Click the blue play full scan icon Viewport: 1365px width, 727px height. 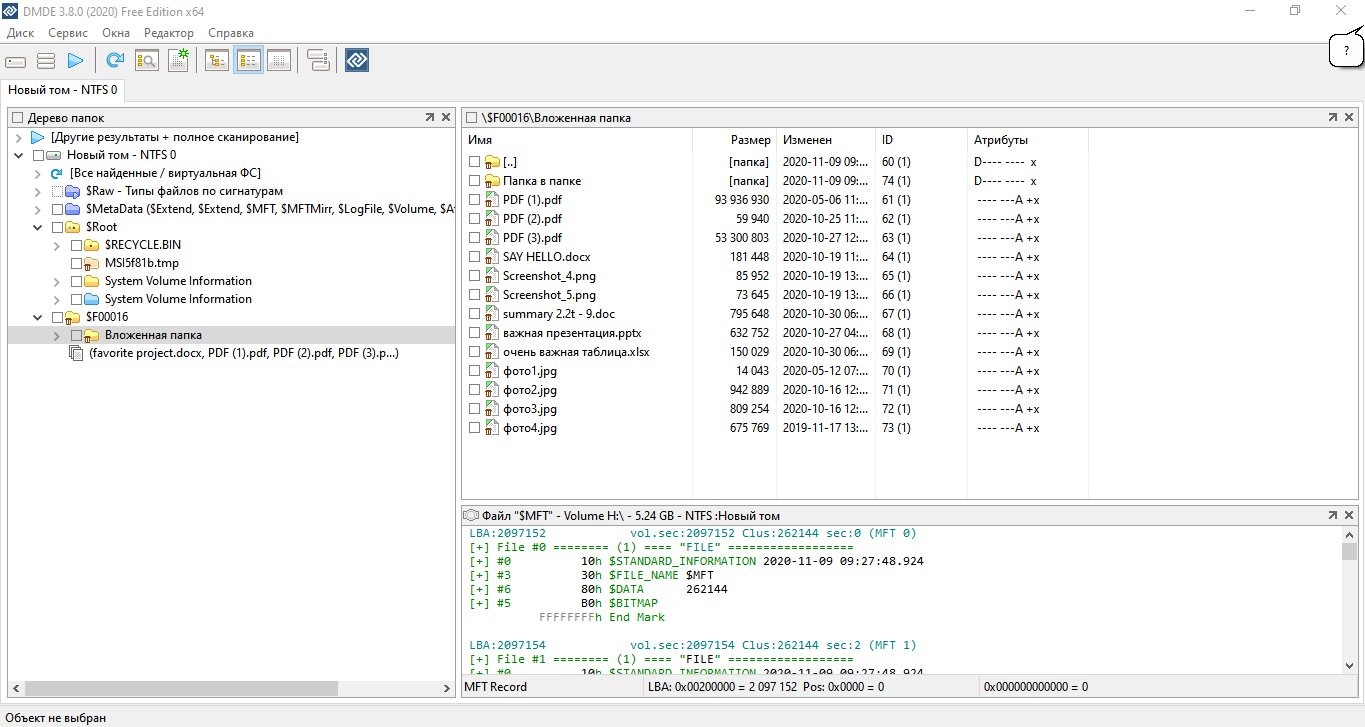(75, 61)
